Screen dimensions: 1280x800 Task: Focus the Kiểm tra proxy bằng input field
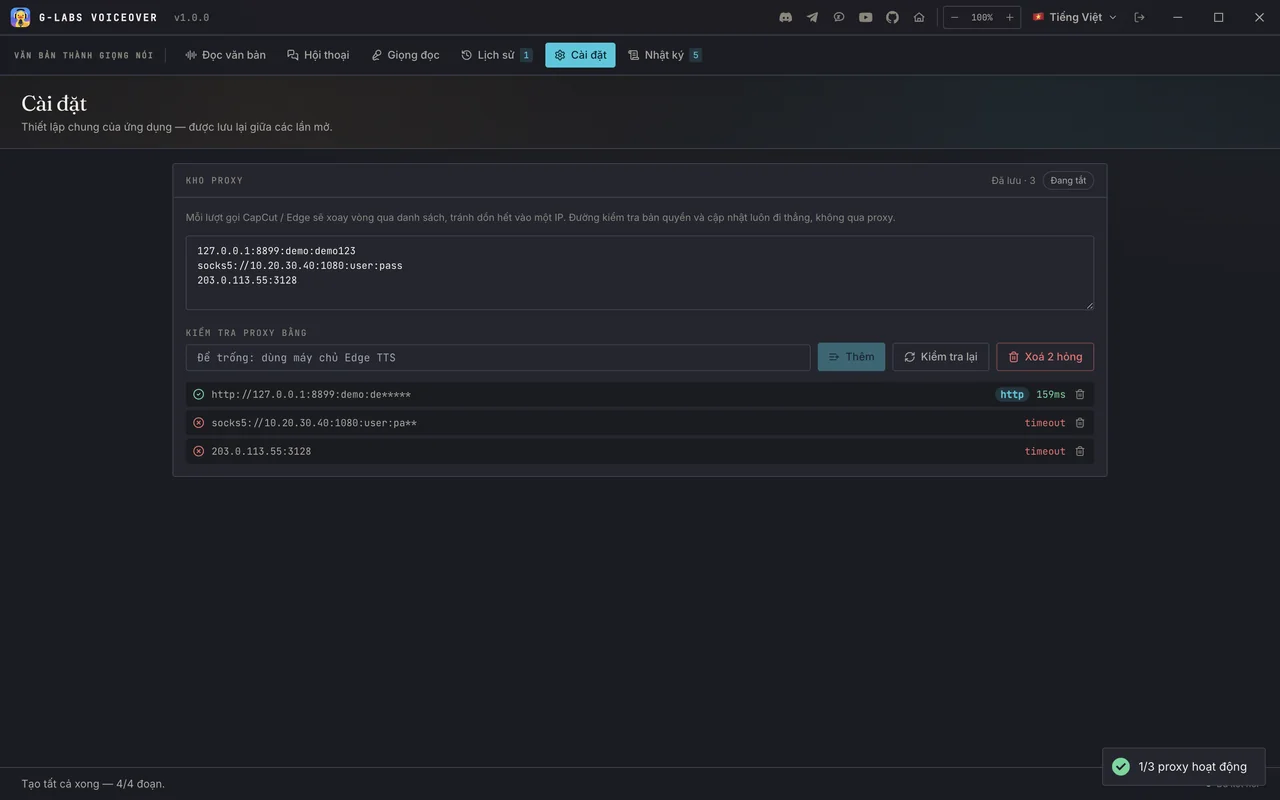point(498,357)
